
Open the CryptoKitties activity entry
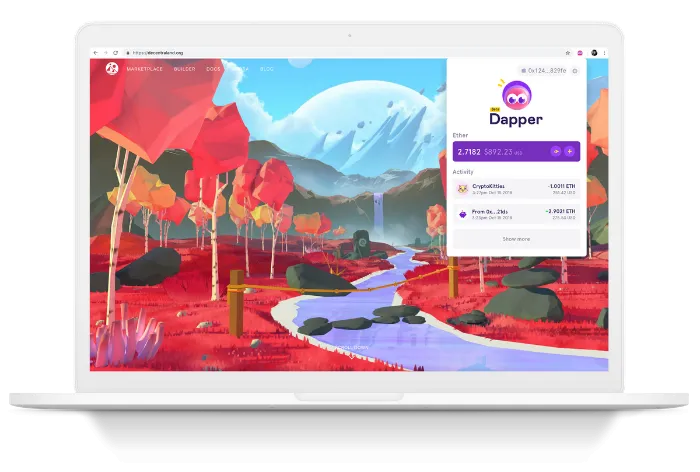[x=516, y=189]
